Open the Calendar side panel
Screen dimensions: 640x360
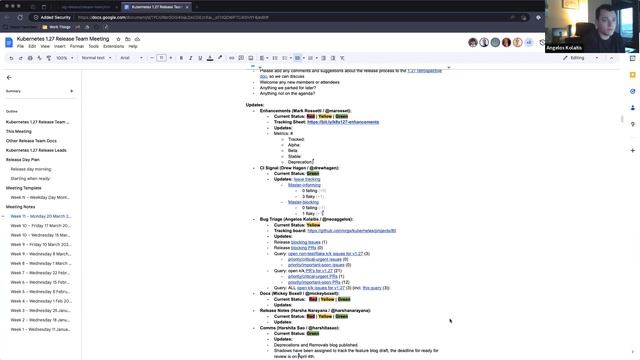point(633,58)
